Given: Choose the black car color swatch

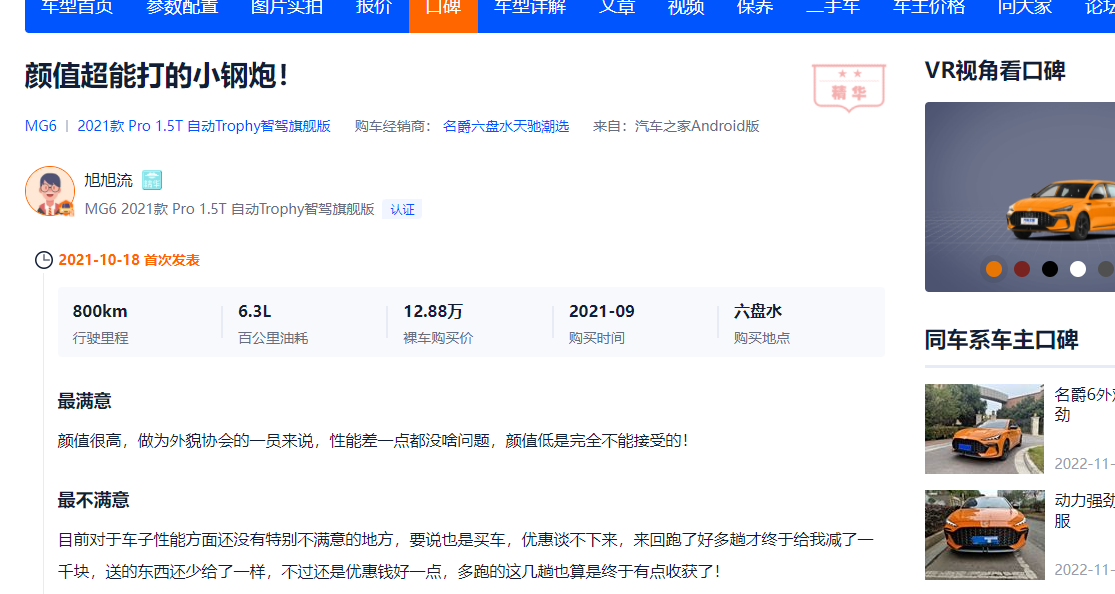Looking at the screenshot, I should point(1049,269).
